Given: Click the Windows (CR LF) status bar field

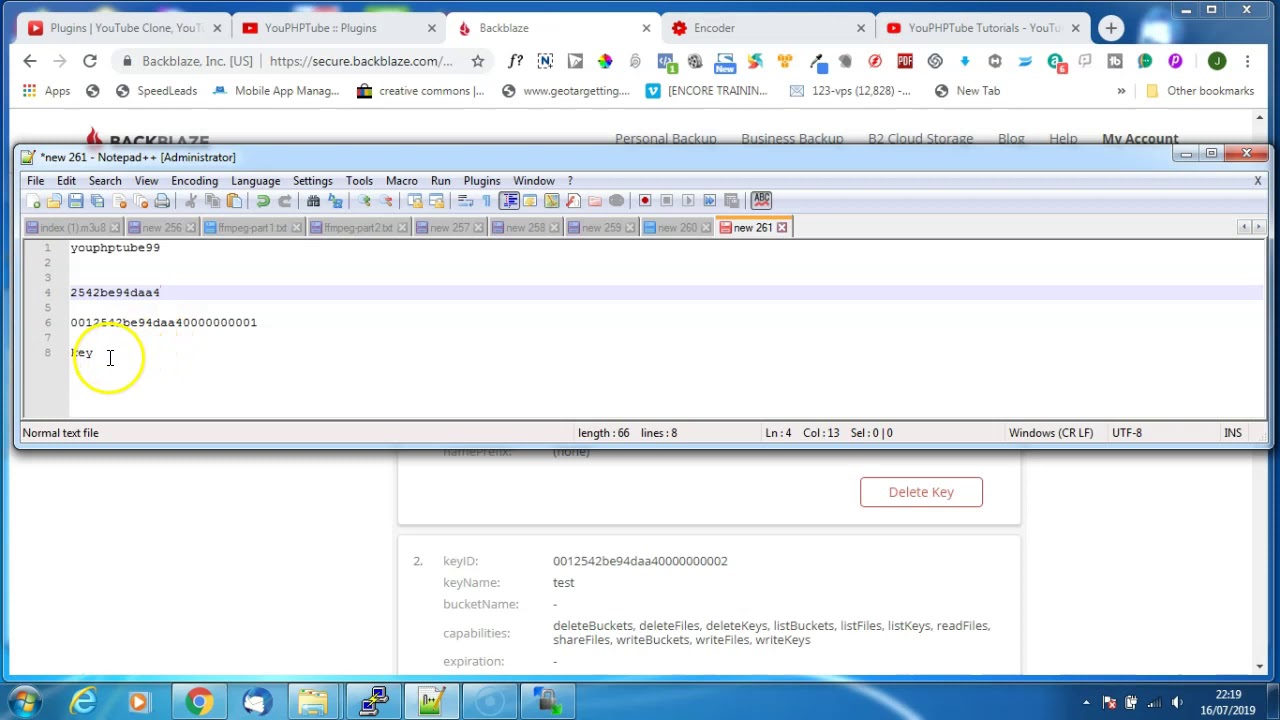Looking at the screenshot, I should pos(1051,433).
